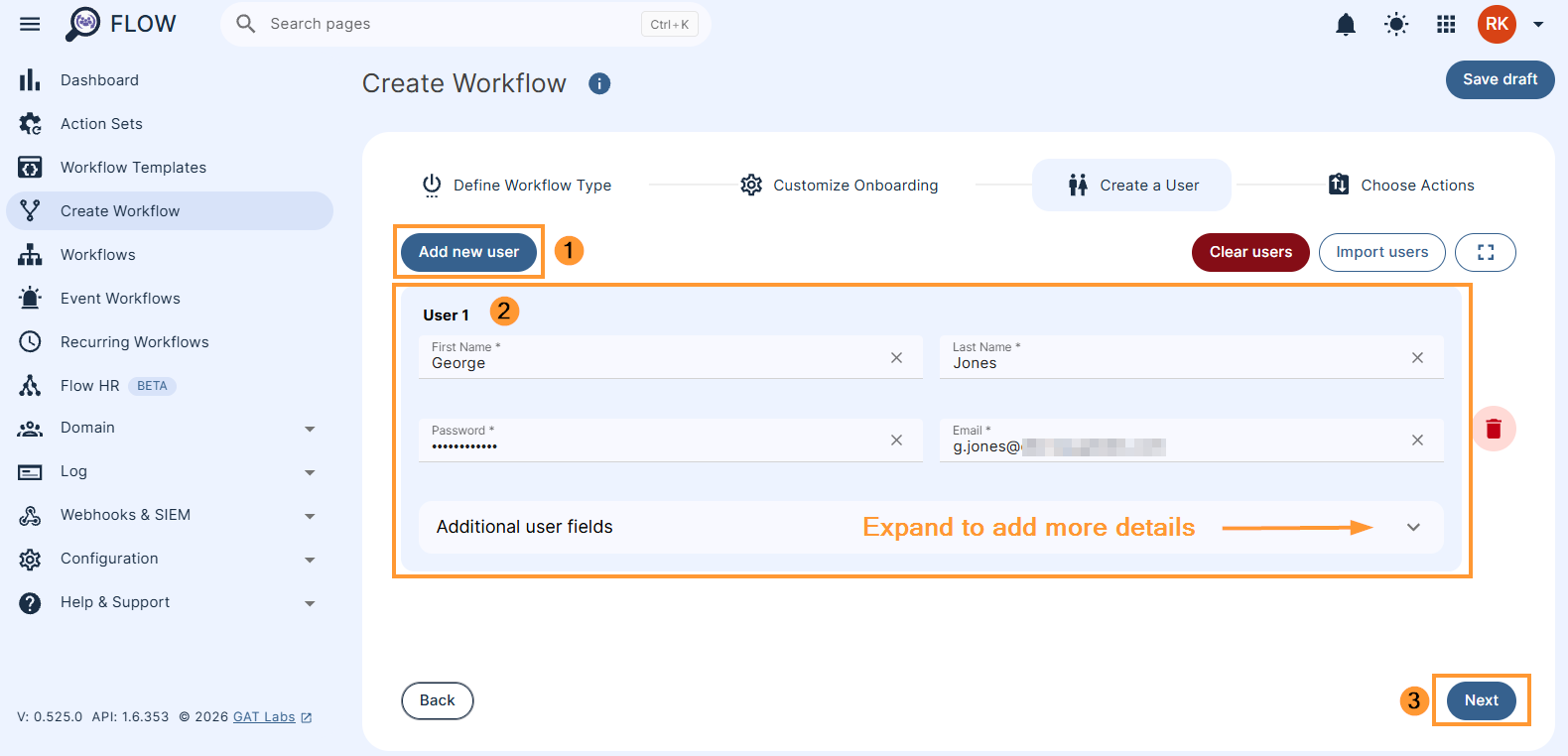Click the info icon beside Create Workflow
The width and height of the screenshot is (1568, 756).
tap(599, 84)
